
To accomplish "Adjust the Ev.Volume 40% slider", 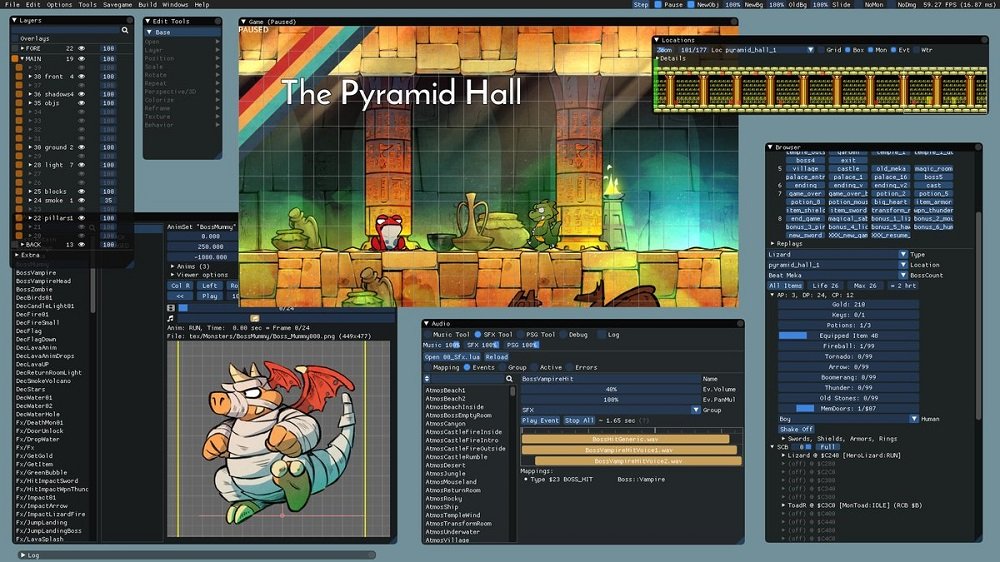I will [610, 389].
